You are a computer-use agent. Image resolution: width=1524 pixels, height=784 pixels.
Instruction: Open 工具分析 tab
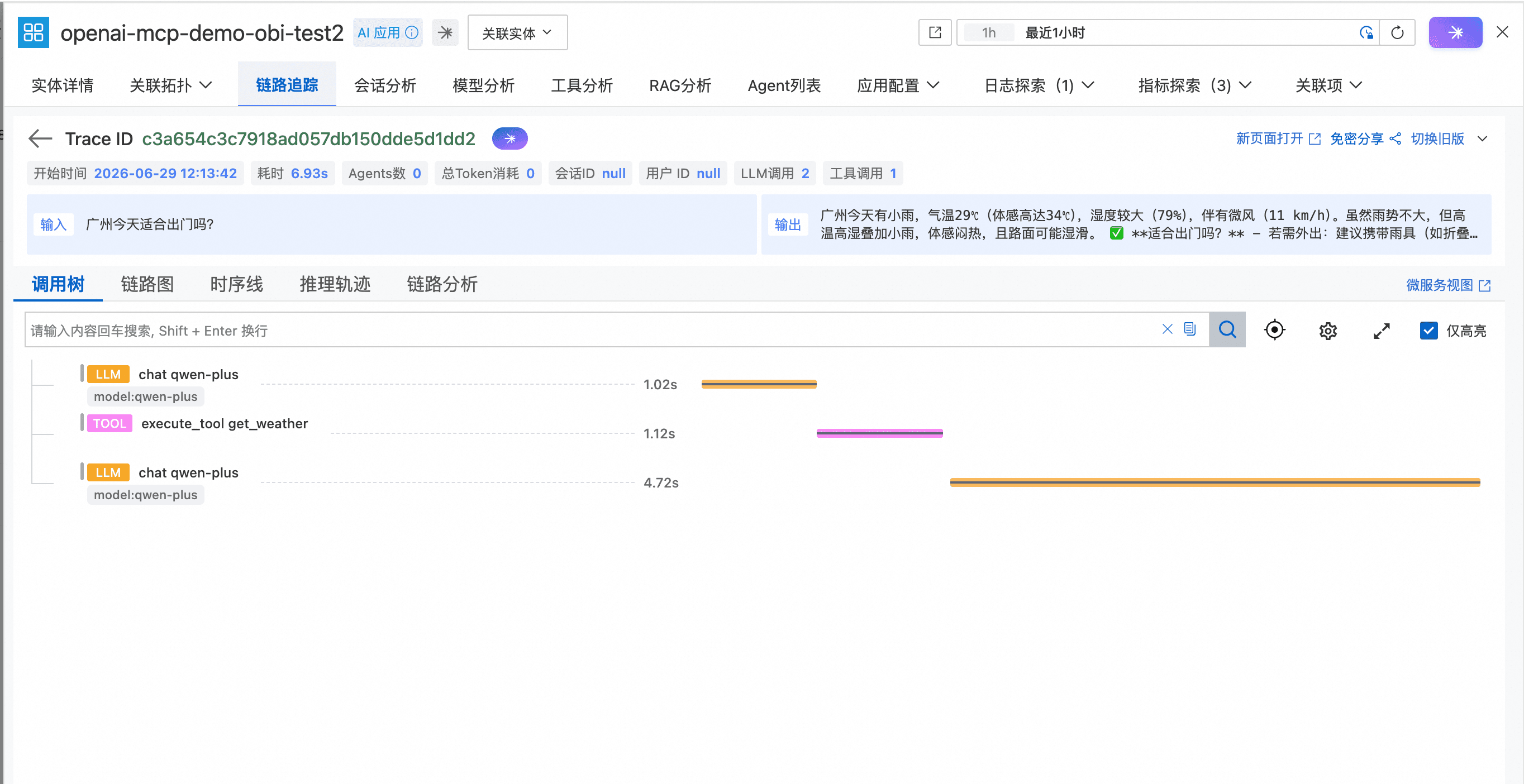click(x=582, y=85)
